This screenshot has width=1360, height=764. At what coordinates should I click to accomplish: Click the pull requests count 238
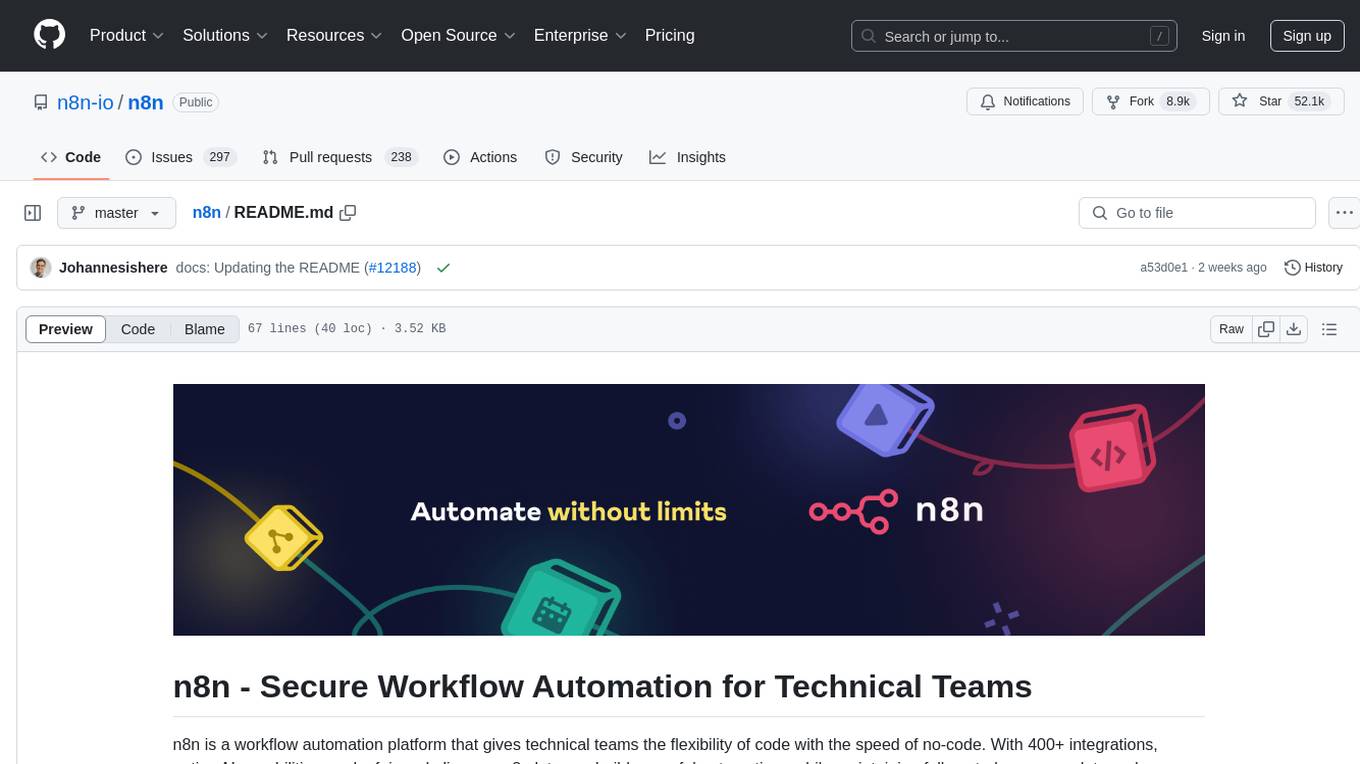point(401,157)
